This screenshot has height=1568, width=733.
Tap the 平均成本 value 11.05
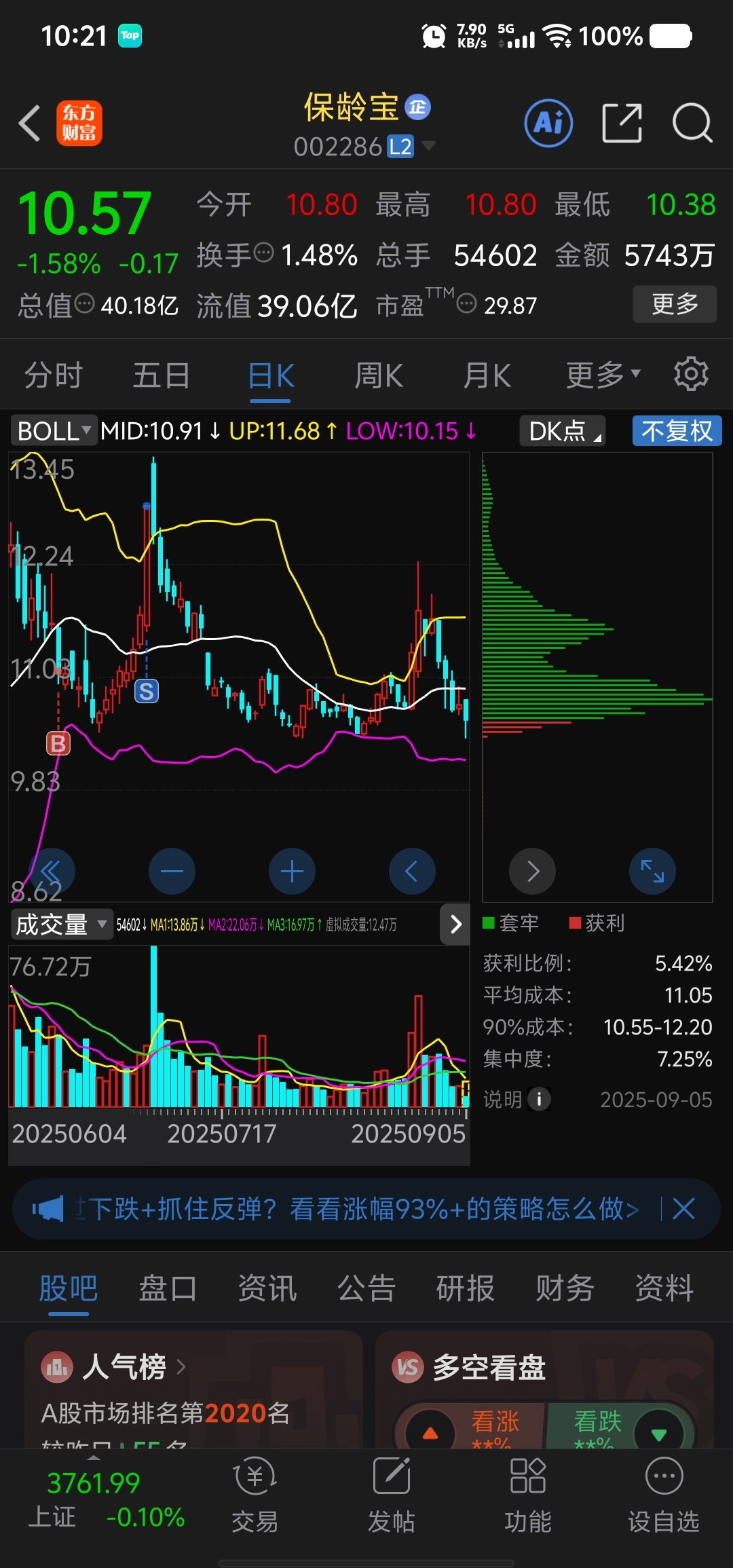coord(688,995)
